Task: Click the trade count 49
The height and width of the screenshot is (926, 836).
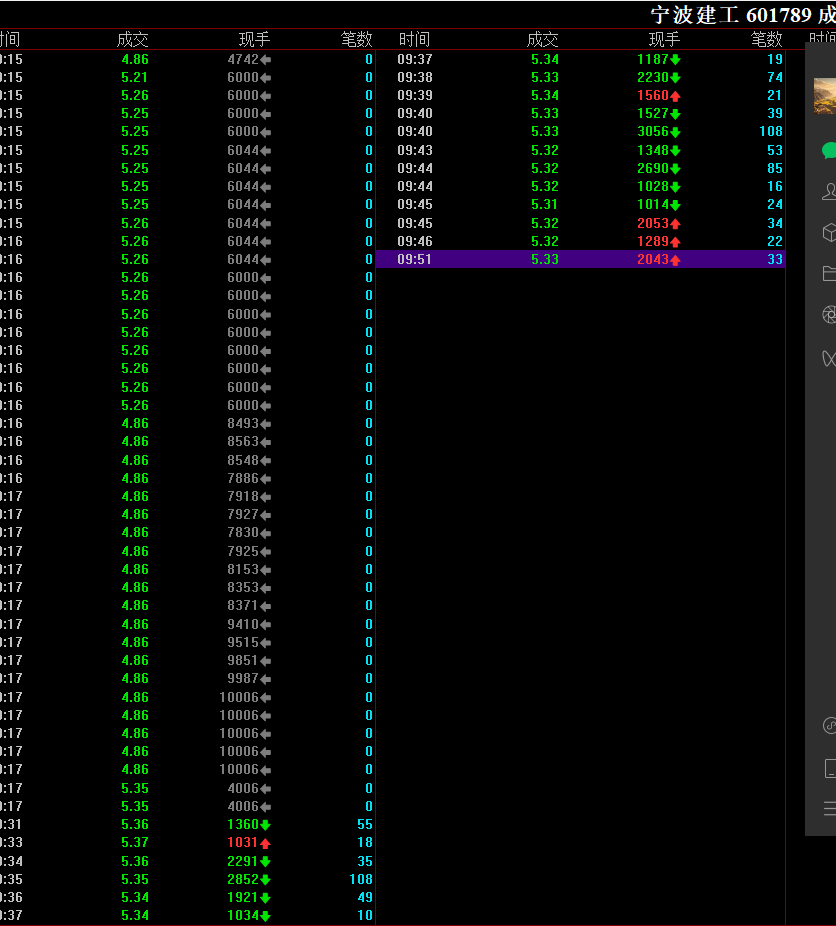Action: tap(365, 897)
